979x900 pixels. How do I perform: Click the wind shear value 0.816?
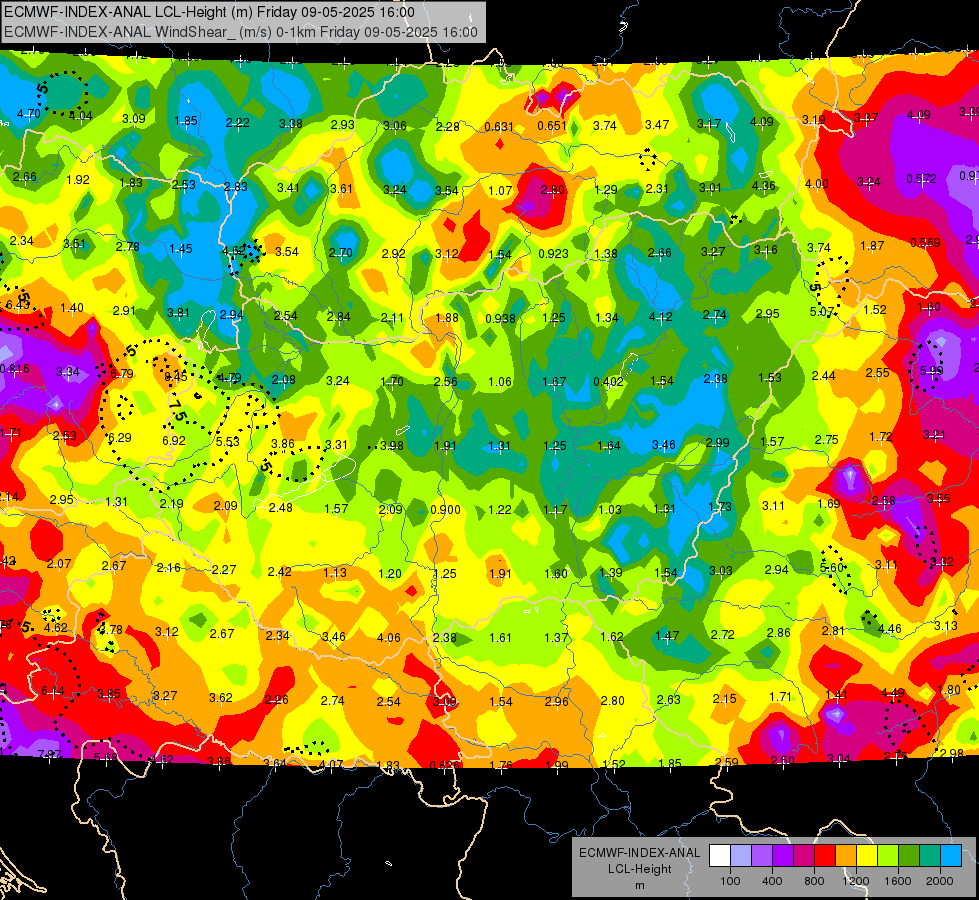pyautogui.click(x=14, y=368)
